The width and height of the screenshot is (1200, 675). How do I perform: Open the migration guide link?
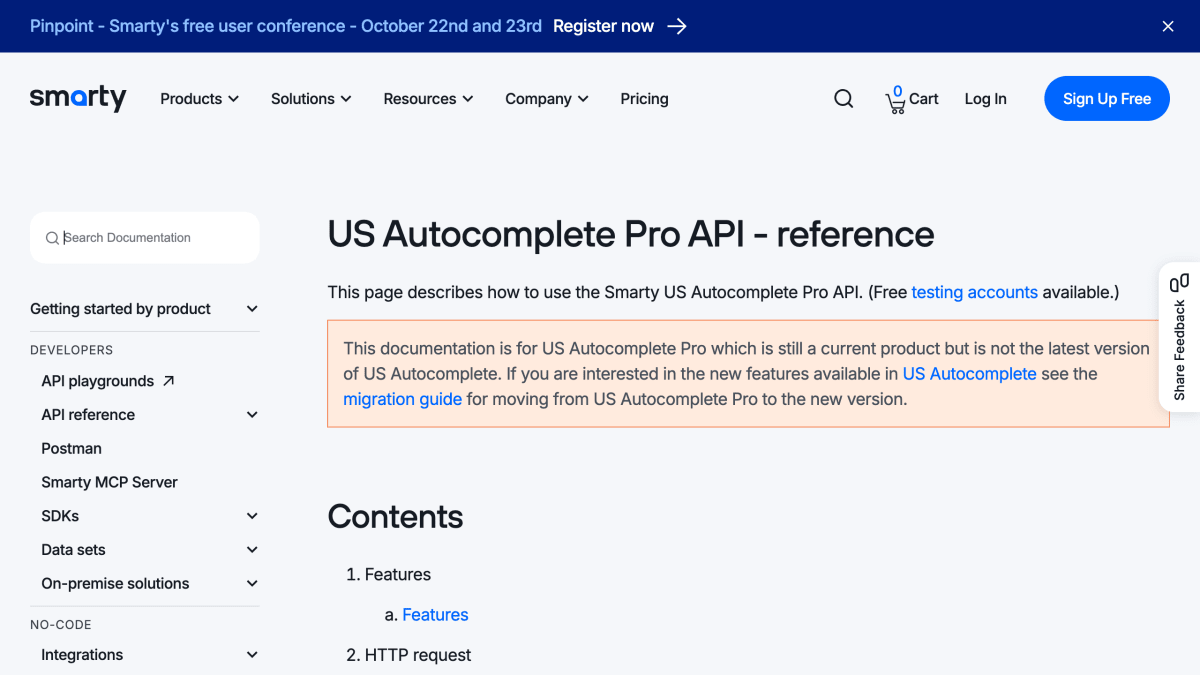click(x=402, y=399)
